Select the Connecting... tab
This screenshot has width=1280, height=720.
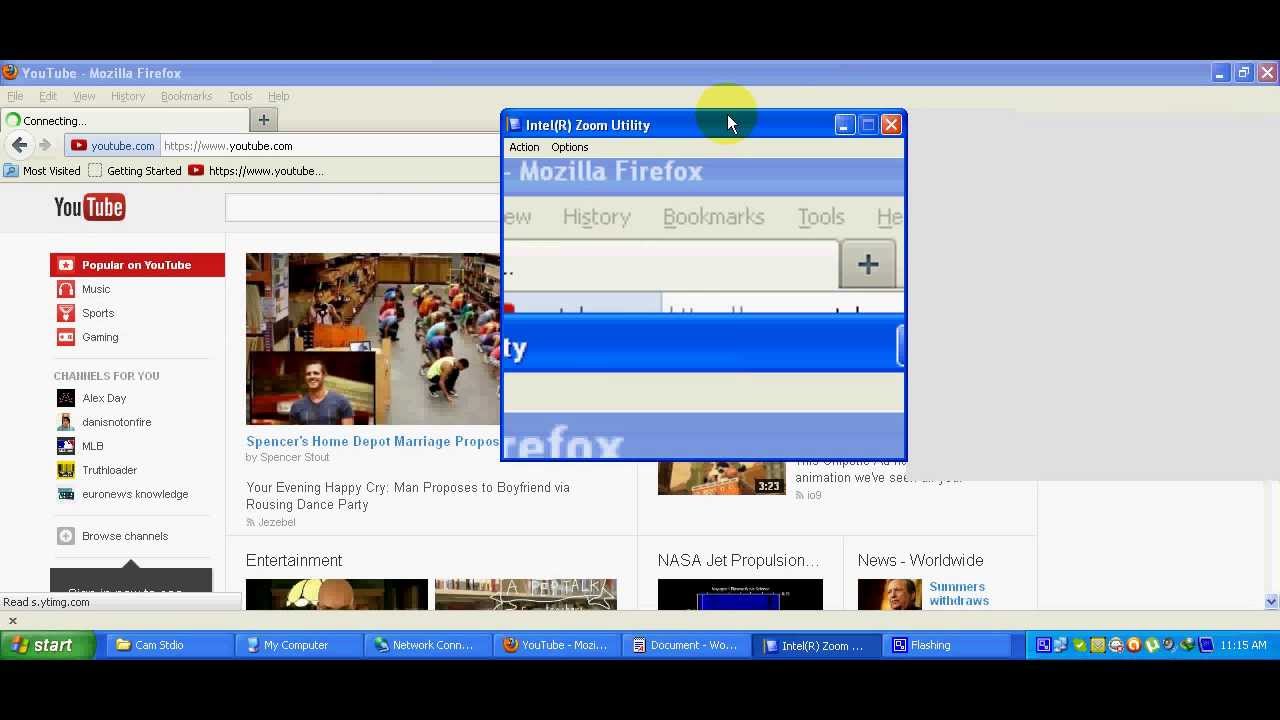click(x=123, y=121)
